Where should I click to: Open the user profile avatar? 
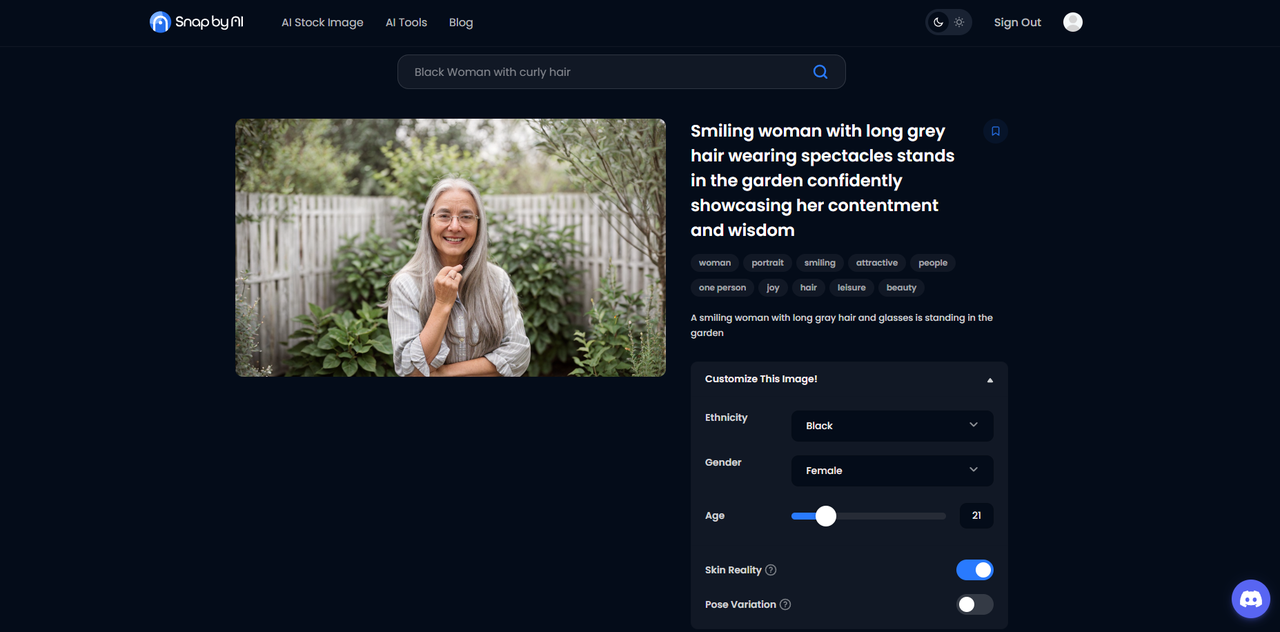coord(1073,22)
